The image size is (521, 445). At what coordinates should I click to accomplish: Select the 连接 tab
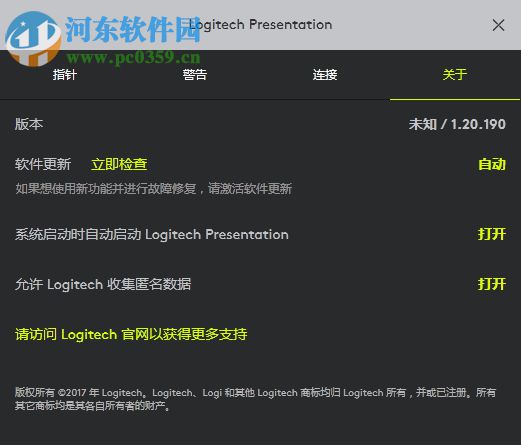(325, 75)
